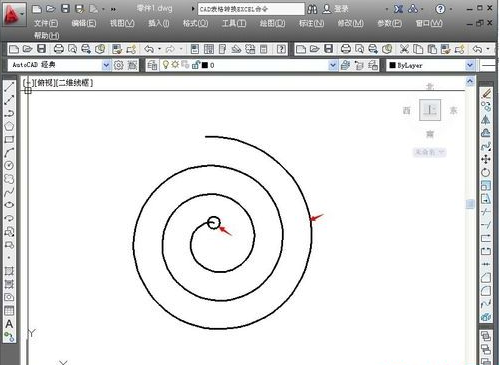Toggle layer 0 on/off light bulb
Viewport: 500px width, 365px height.
coord(165,65)
